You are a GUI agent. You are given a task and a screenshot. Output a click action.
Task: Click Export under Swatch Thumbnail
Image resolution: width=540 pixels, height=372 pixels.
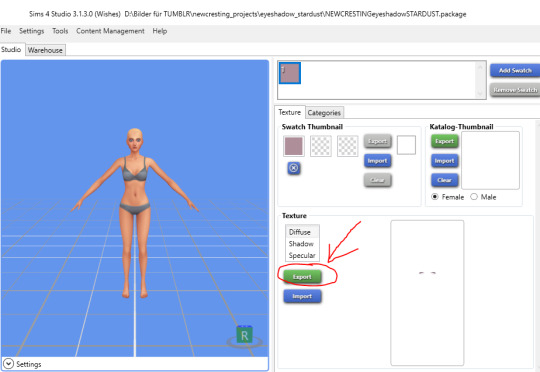[378, 141]
